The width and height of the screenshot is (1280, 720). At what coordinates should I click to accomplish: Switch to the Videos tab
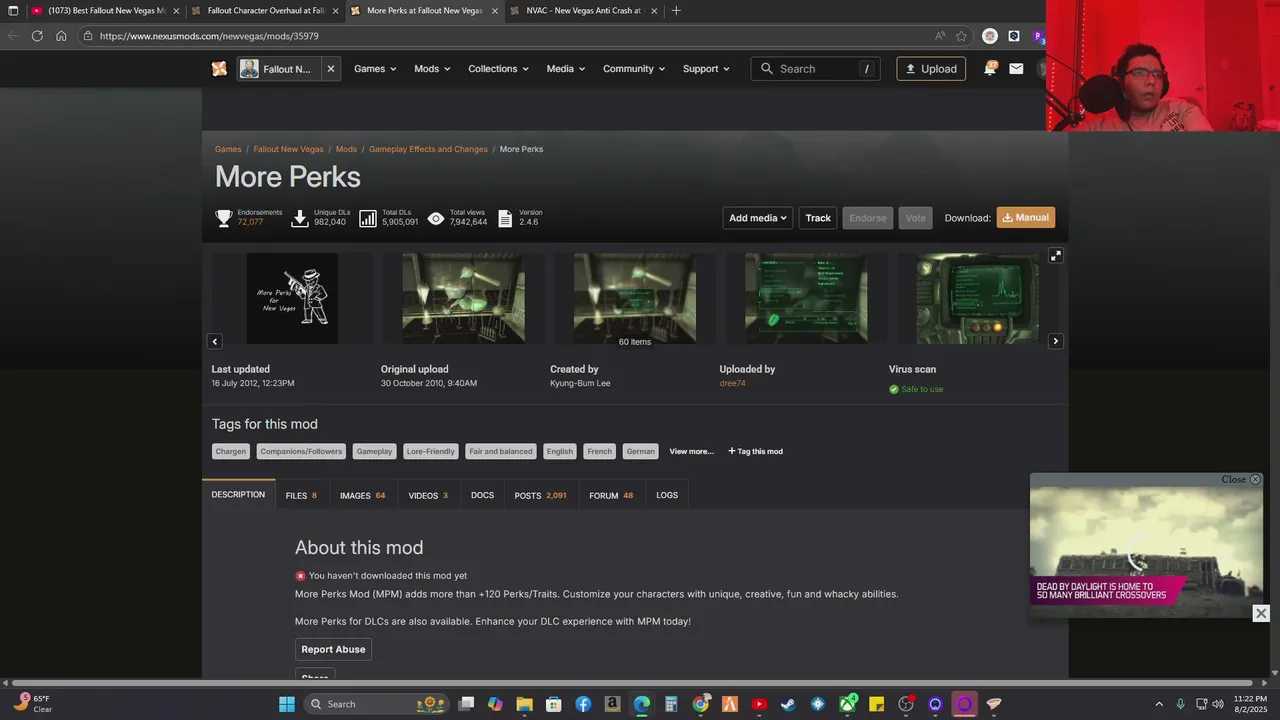(428, 495)
